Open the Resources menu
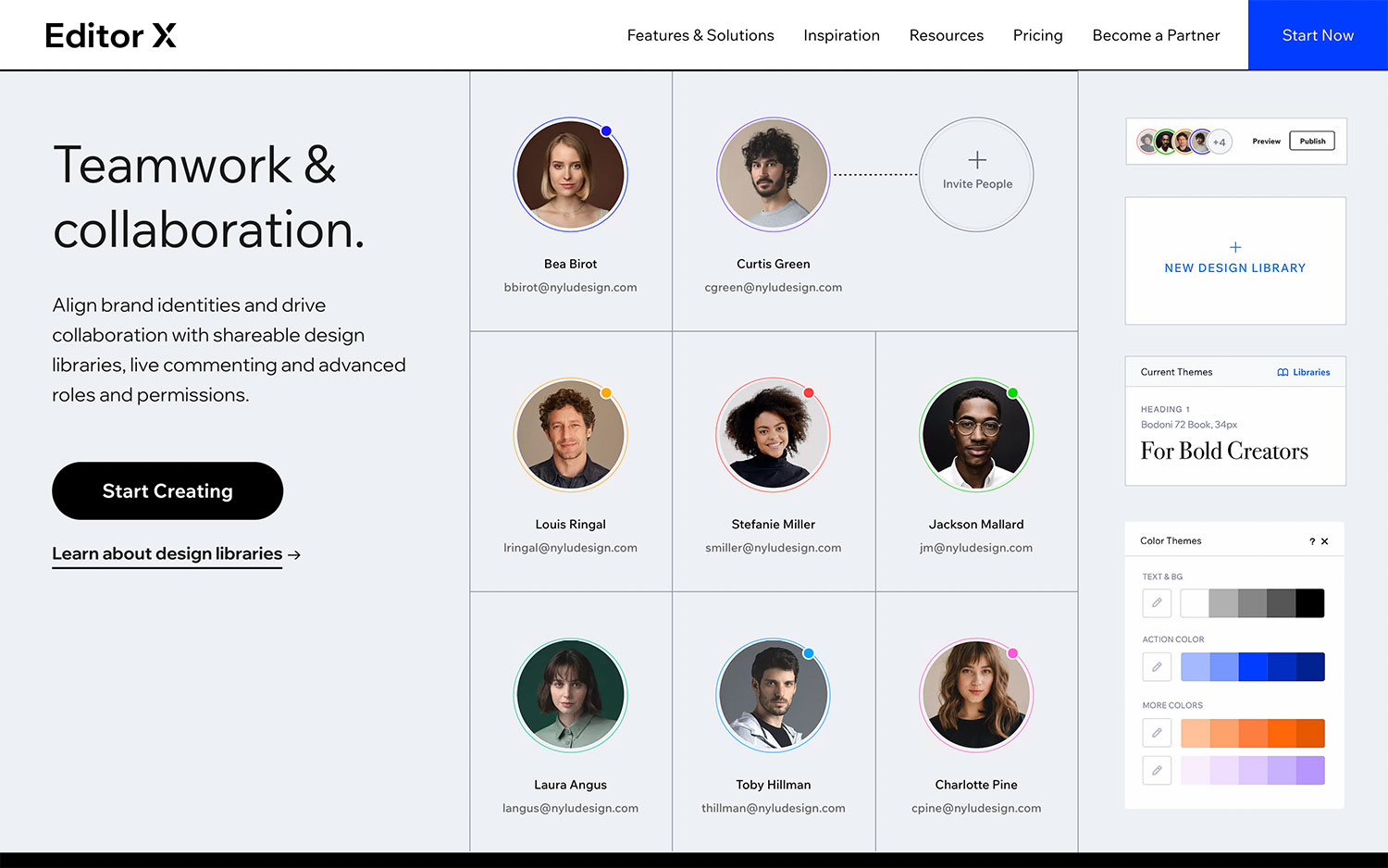The image size is (1388, 868). (946, 35)
